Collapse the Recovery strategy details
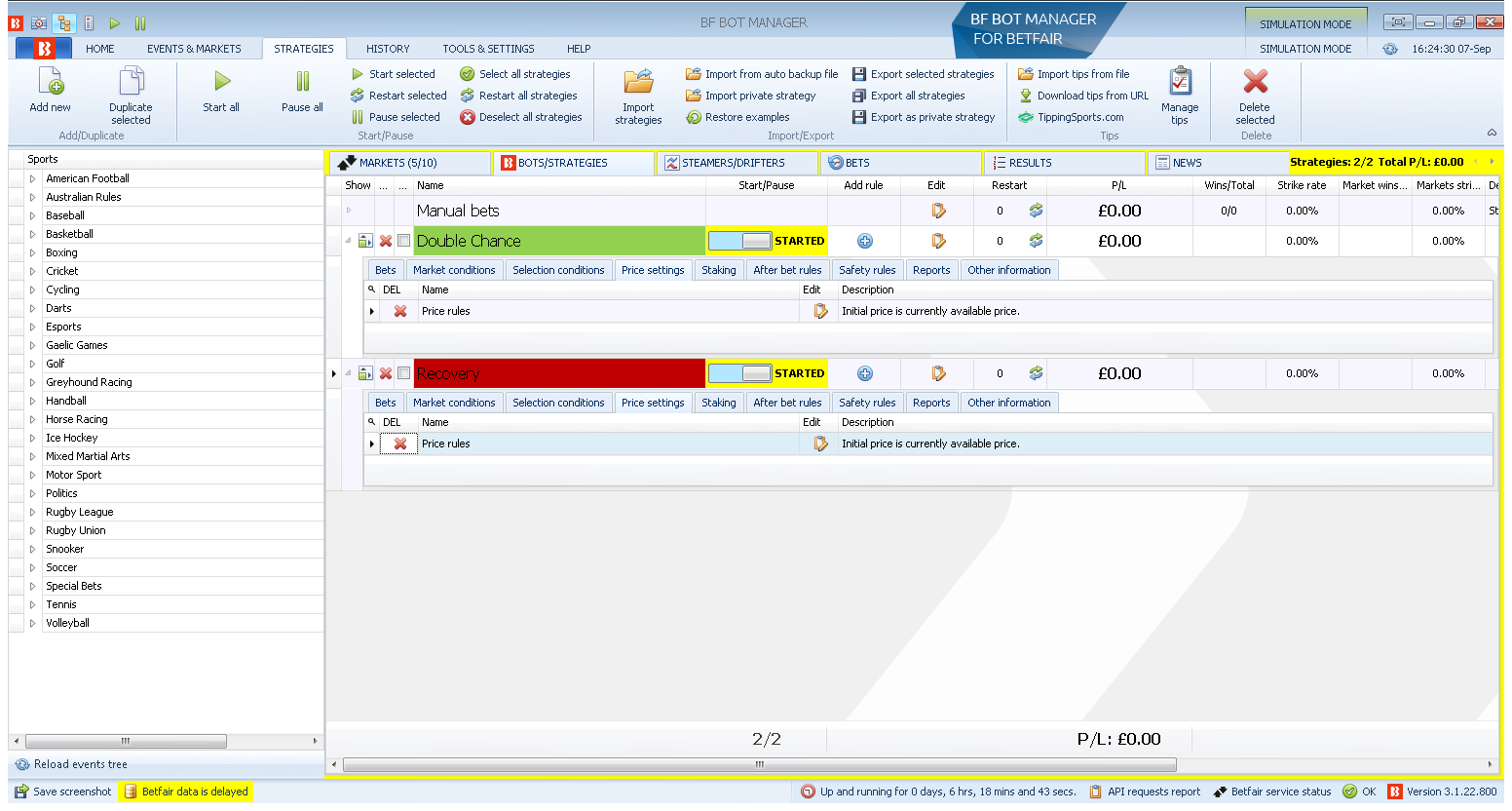 click(x=349, y=373)
